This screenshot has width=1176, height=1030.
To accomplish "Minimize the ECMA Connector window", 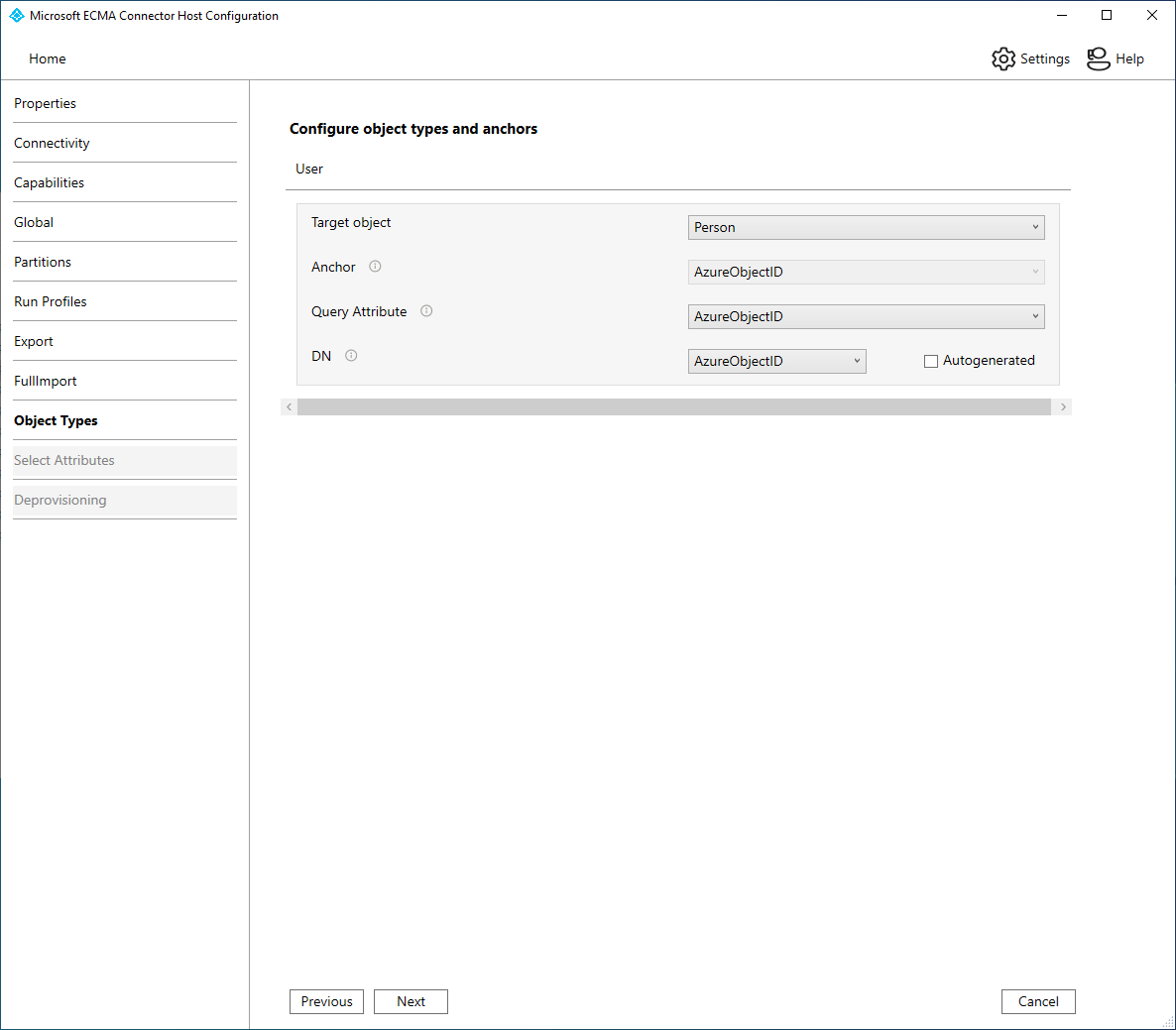I will (1061, 15).
